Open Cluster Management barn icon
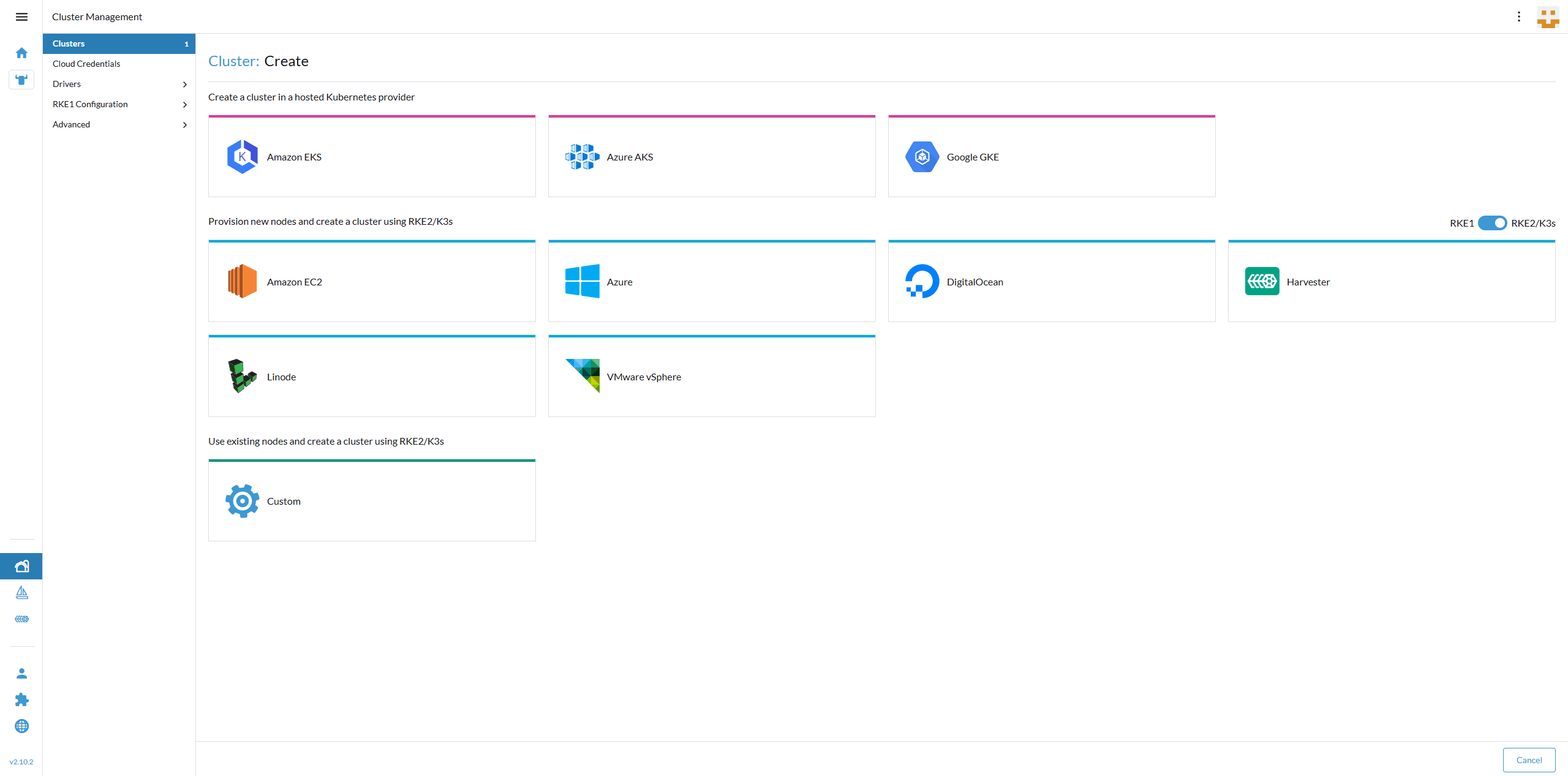The width and height of the screenshot is (1568, 776). tap(21, 566)
